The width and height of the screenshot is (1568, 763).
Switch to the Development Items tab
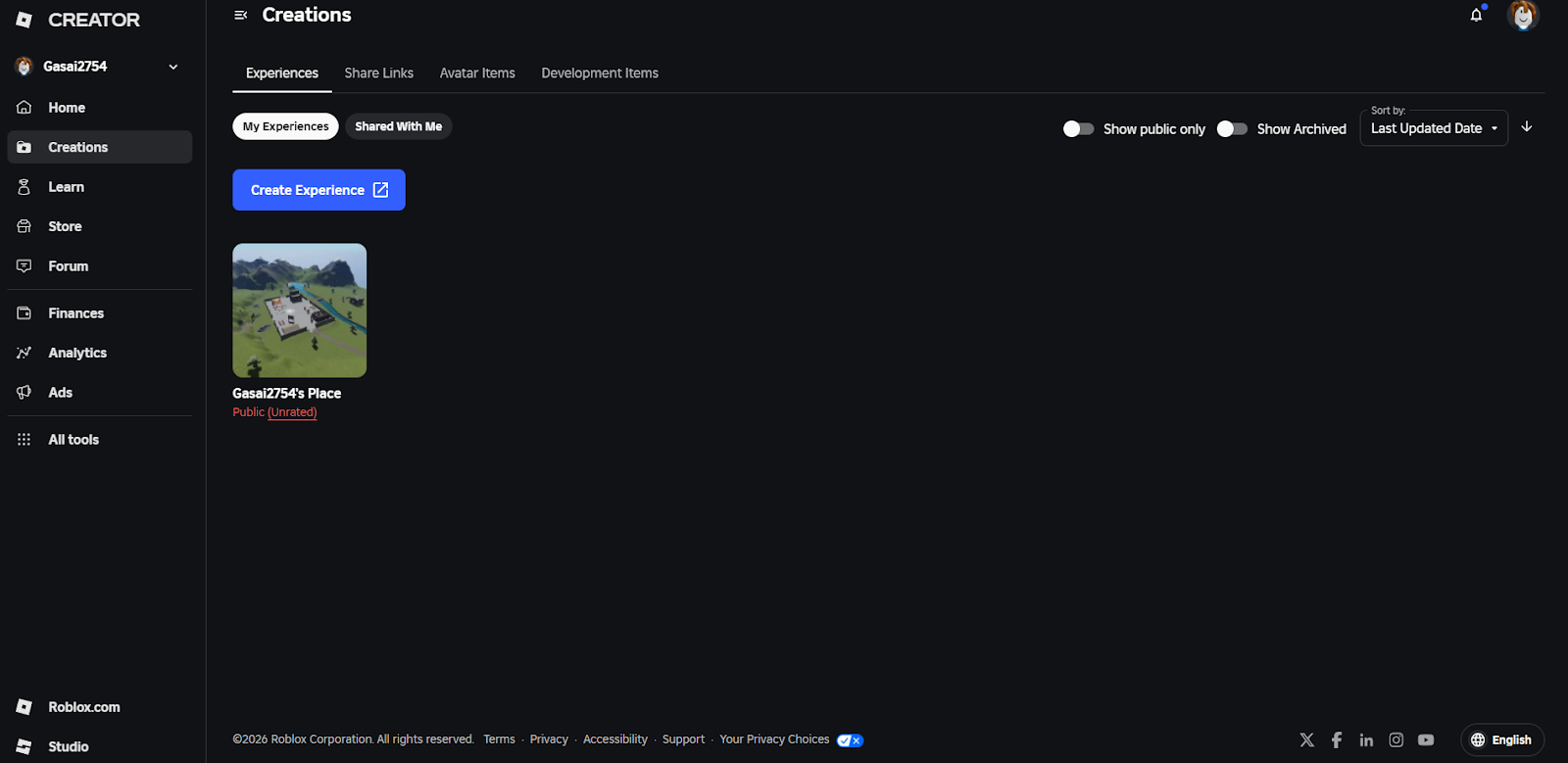click(x=600, y=73)
